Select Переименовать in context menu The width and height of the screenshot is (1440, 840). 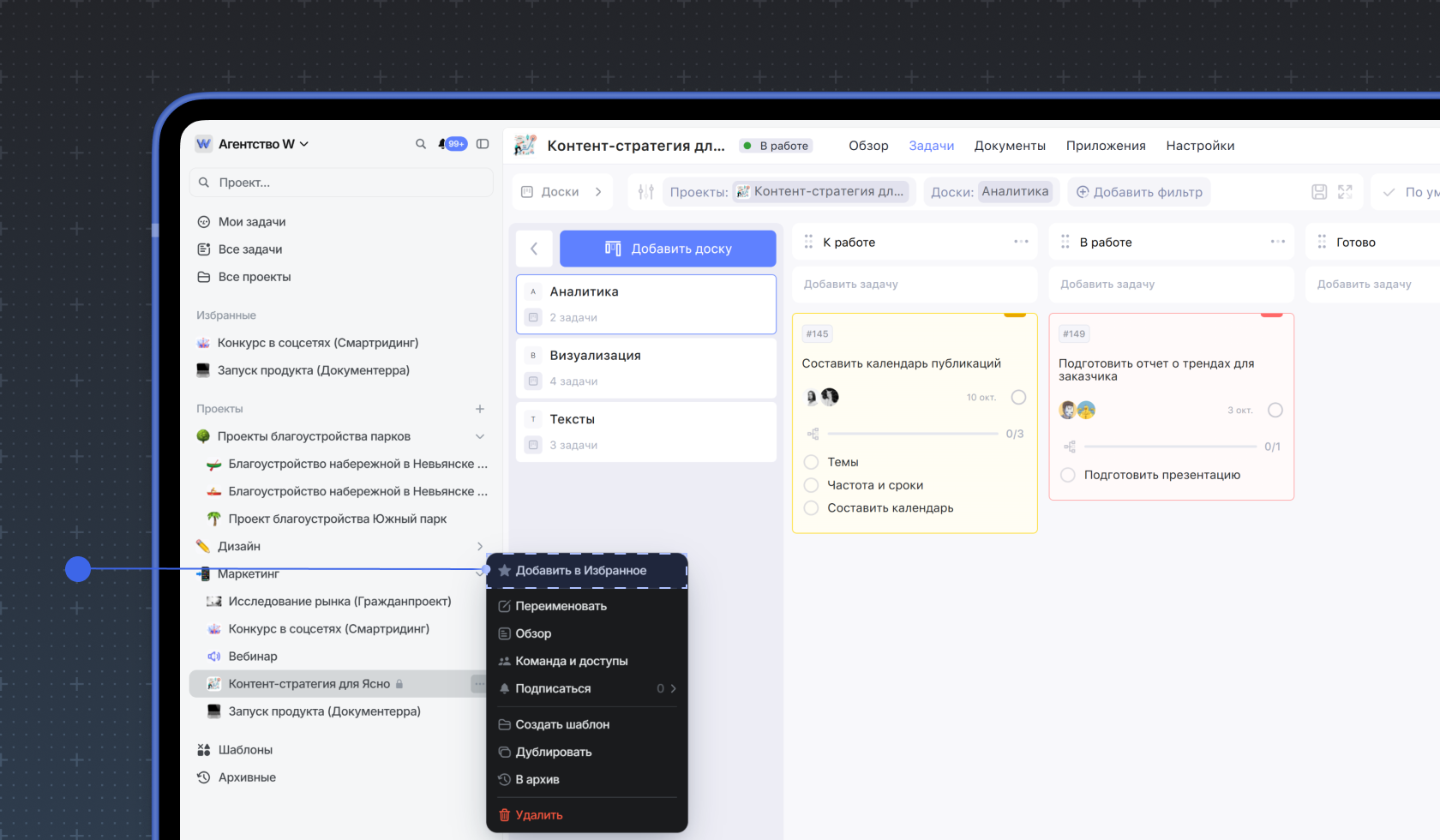pos(561,606)
